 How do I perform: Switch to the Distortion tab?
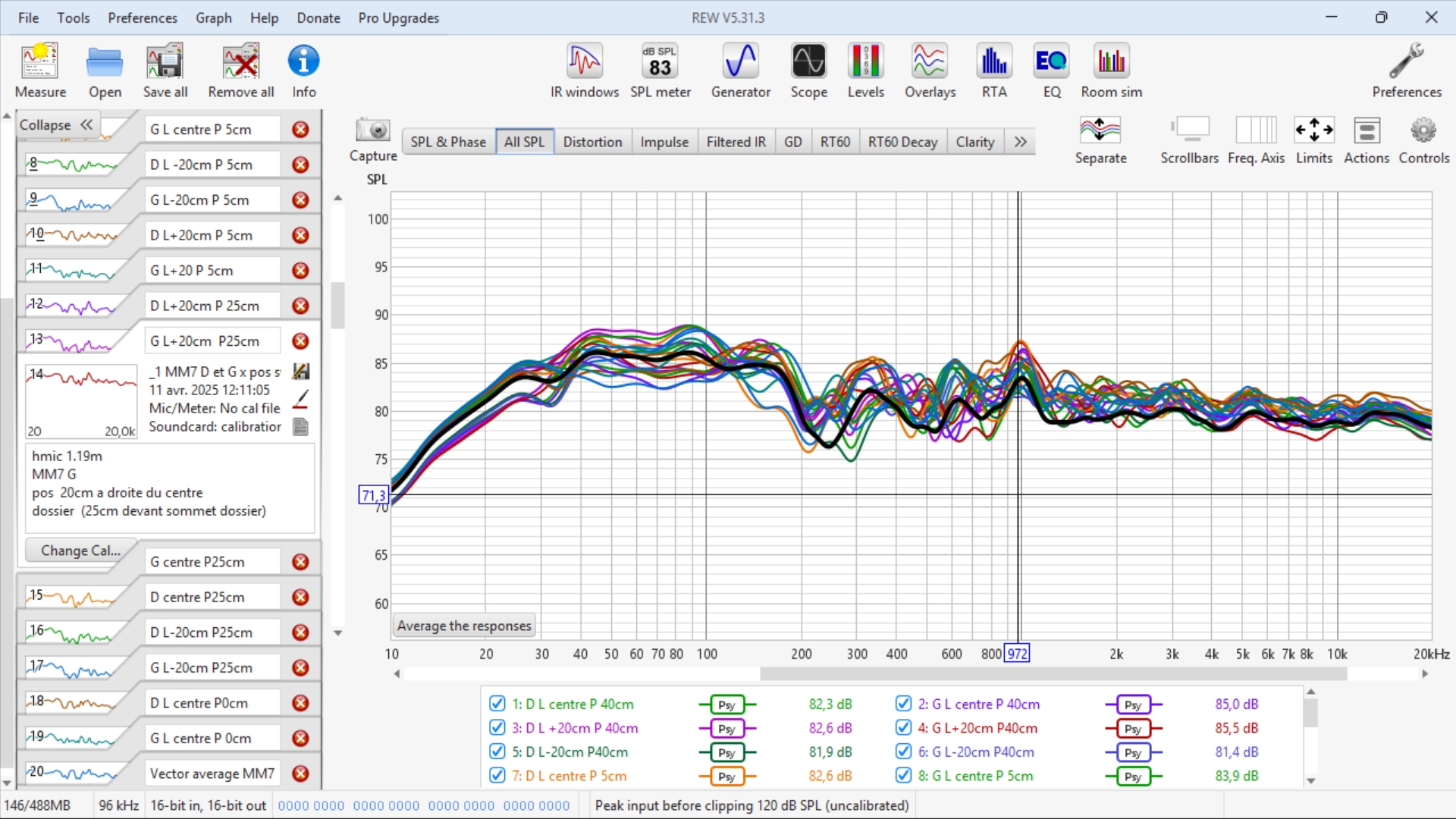pyautogui.click(x=592, y=142)
